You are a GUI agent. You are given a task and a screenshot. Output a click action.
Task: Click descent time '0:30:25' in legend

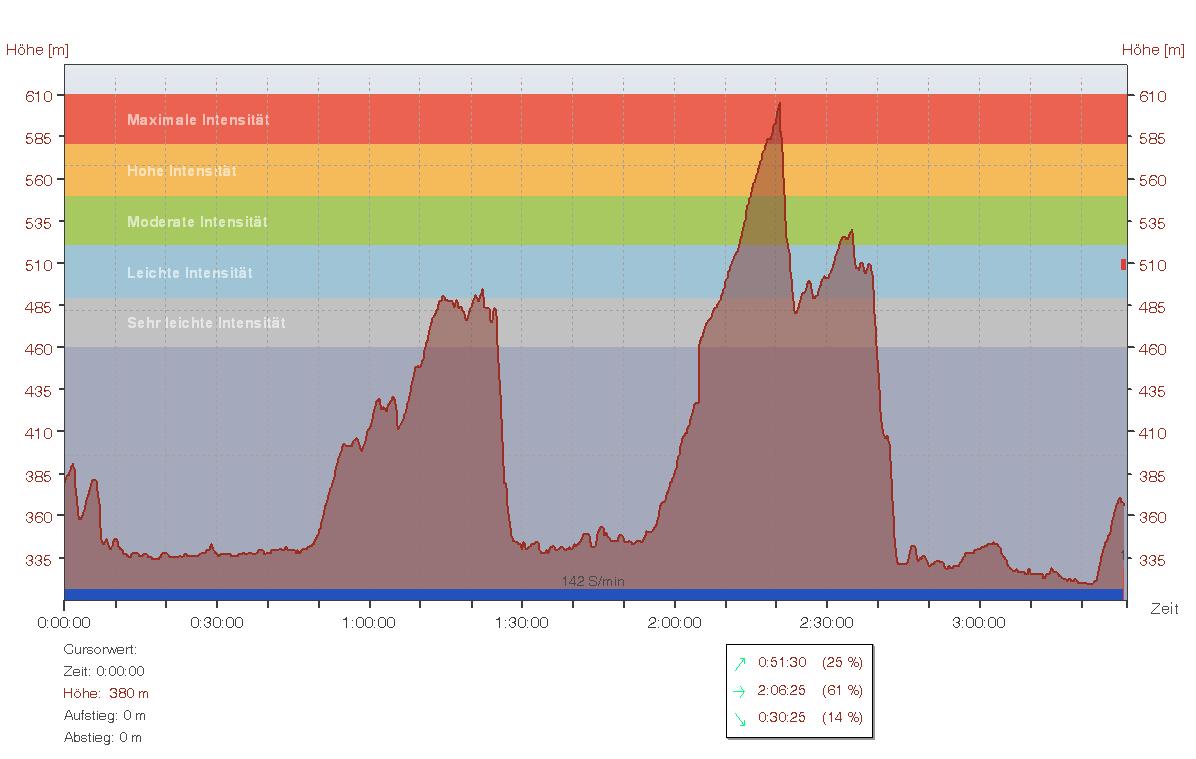tap(782, 717)
